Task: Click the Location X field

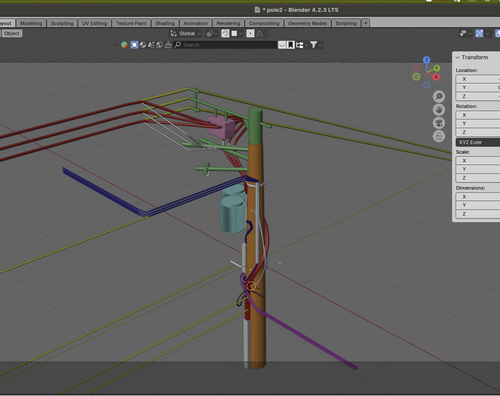Action: 478,79
